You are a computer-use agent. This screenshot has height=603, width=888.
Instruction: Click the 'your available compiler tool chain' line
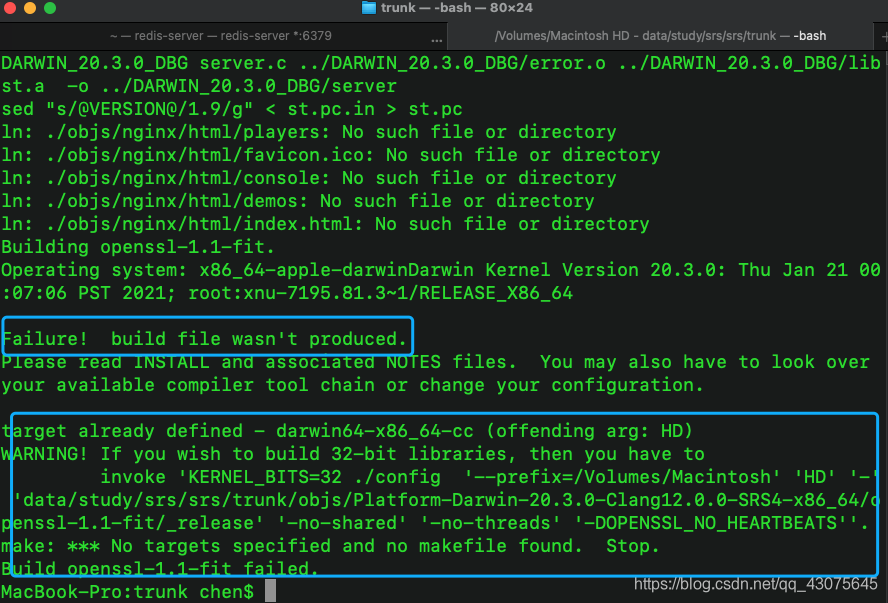click(352, 385)
